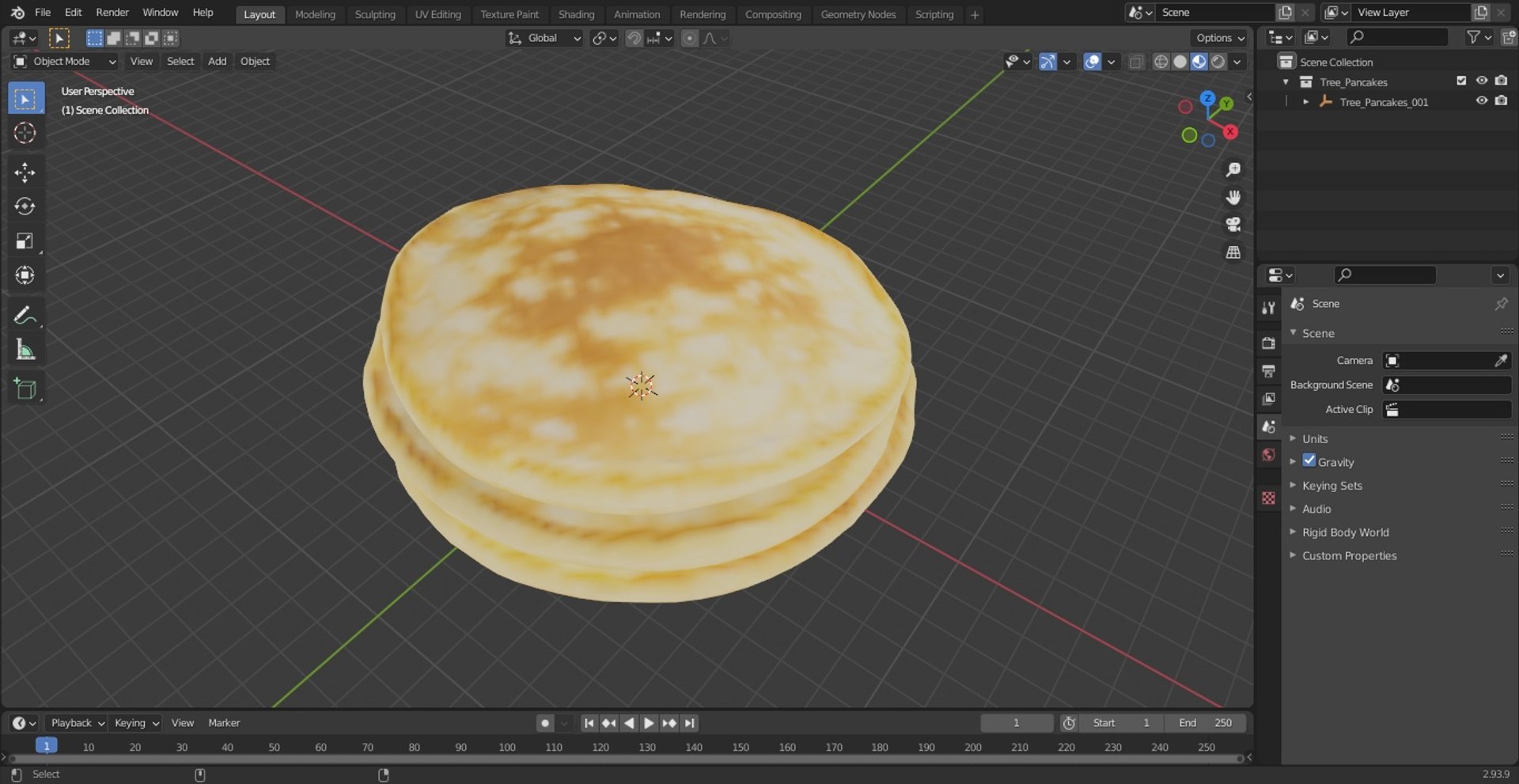Expand the Custom Properties panel
The image size is (1519, 784).
click(x=1349, y=556)
